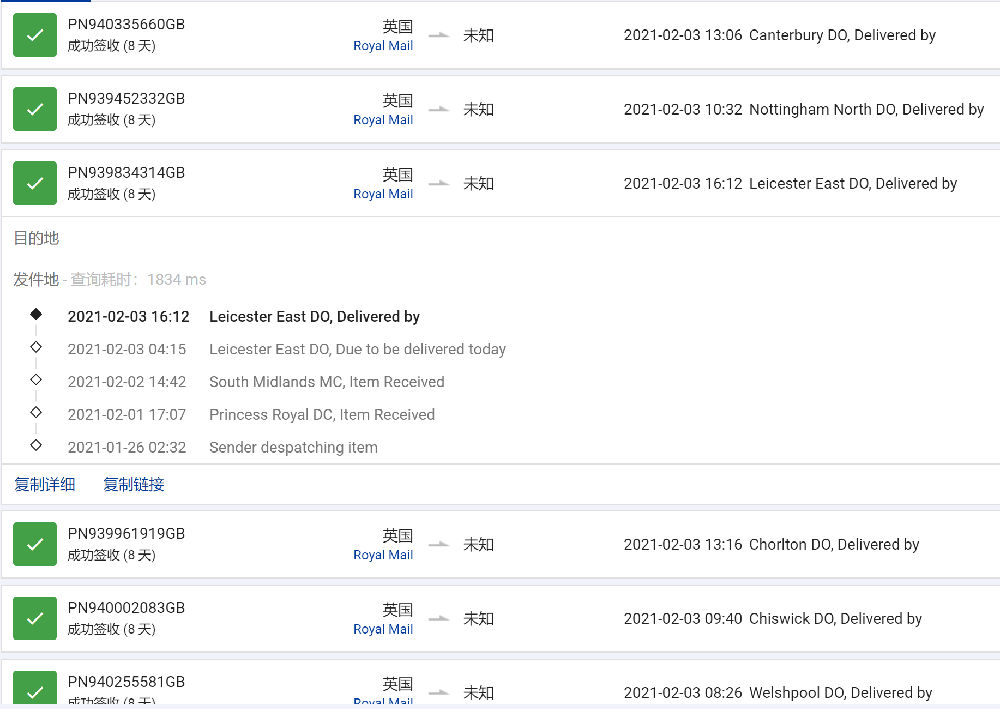Select the Sender despatching item event marker
Viewport: 1000px width, 709px height.
(x=36, y=445)
